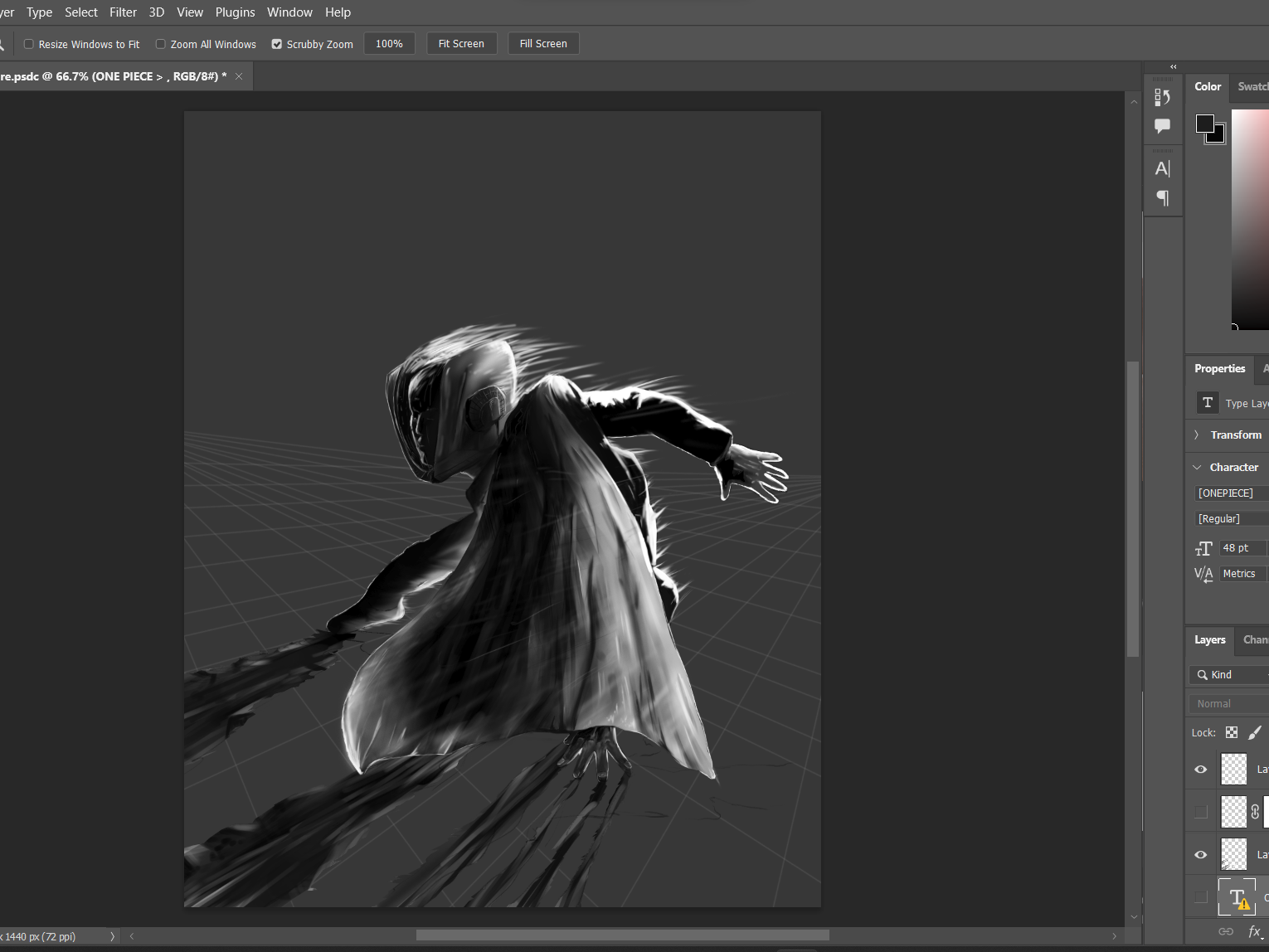
Task: Open the Normal blend mode dropdown
Action: pyautogui.click(x=1229, y=703)
